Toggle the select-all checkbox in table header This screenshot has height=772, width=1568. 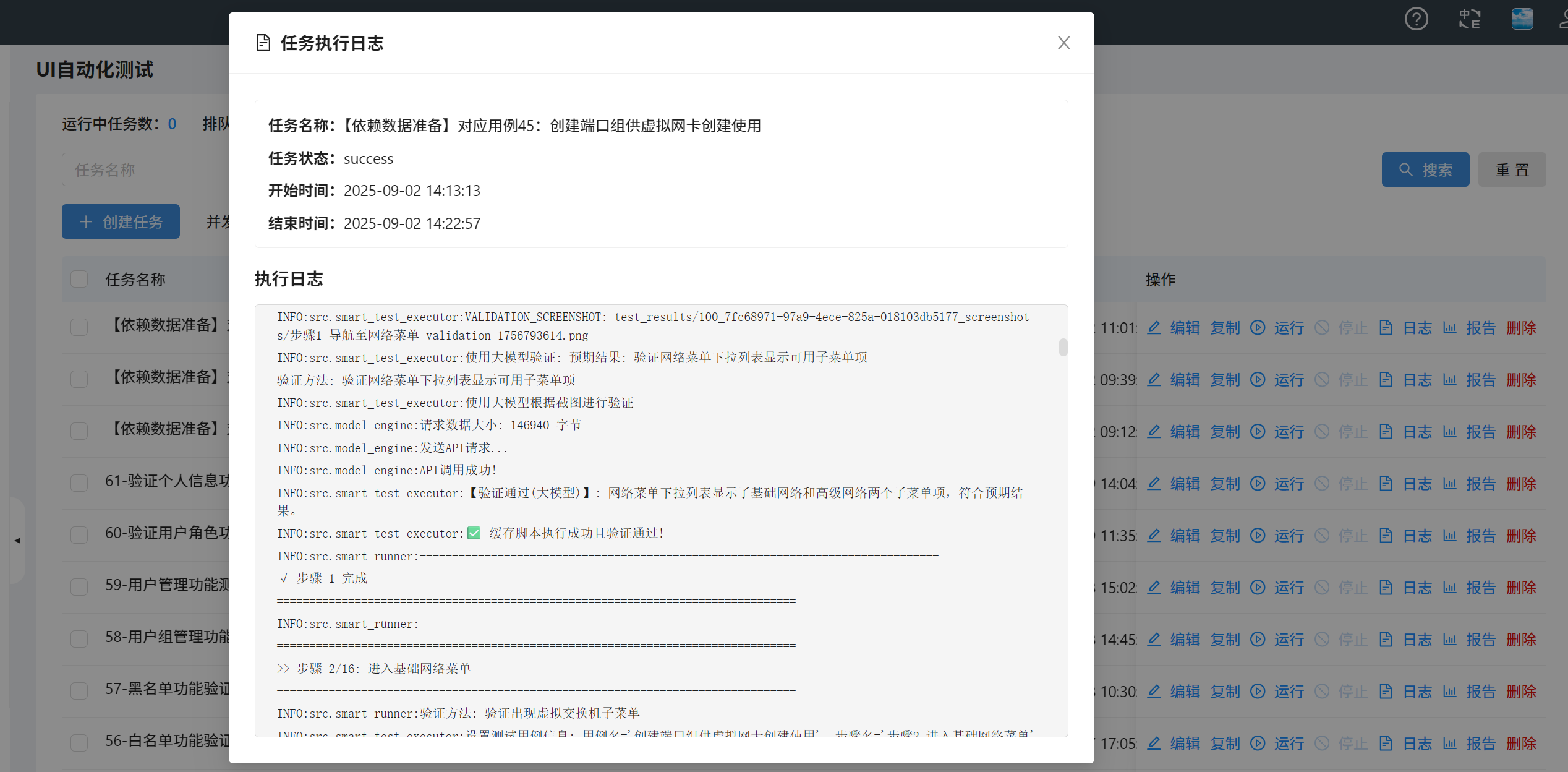tap(79, 279)
